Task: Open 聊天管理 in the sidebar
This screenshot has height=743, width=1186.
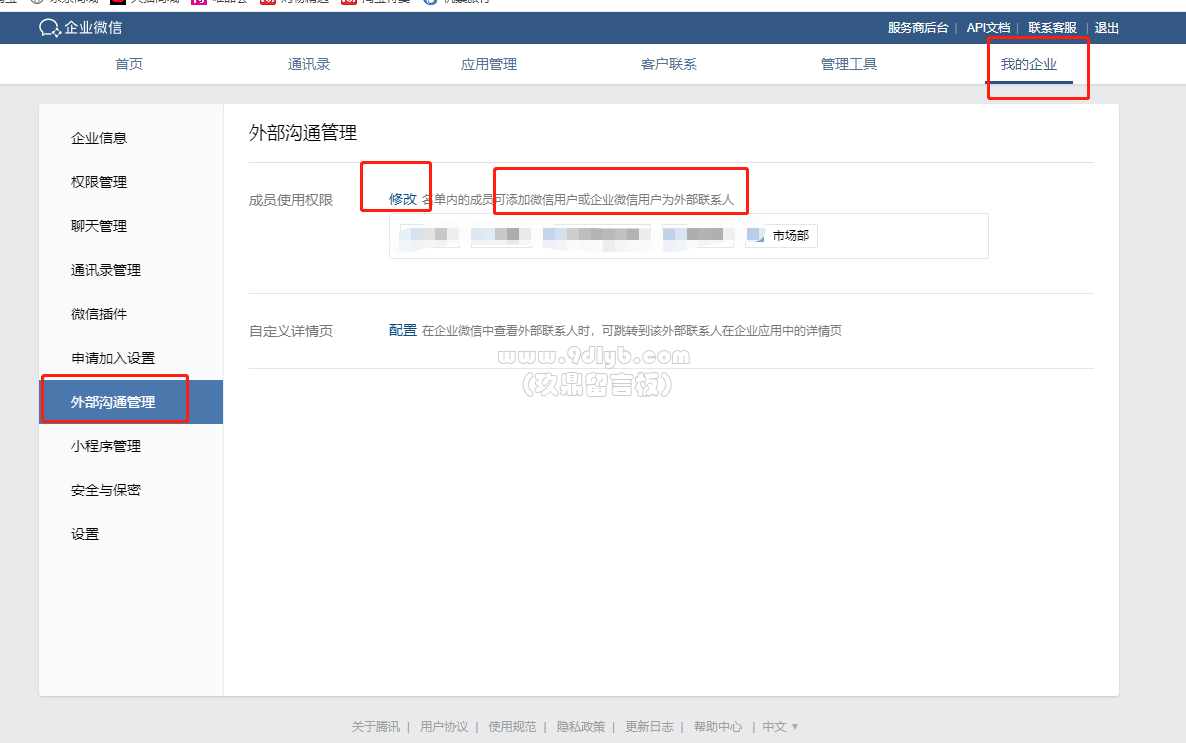Action: coord(99,225)
